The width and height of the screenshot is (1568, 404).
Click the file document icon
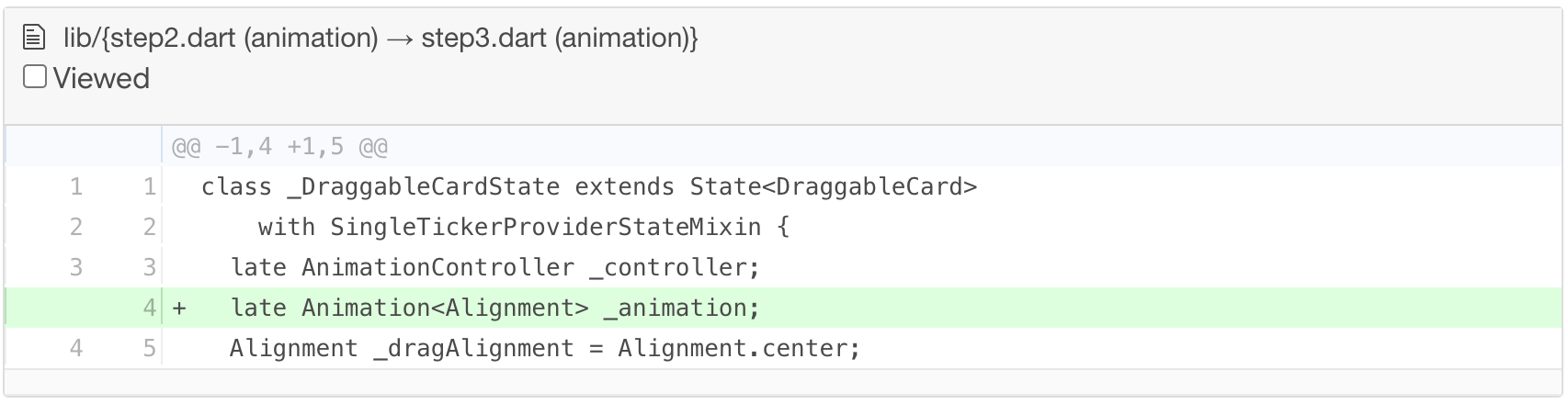pos(33,38)
